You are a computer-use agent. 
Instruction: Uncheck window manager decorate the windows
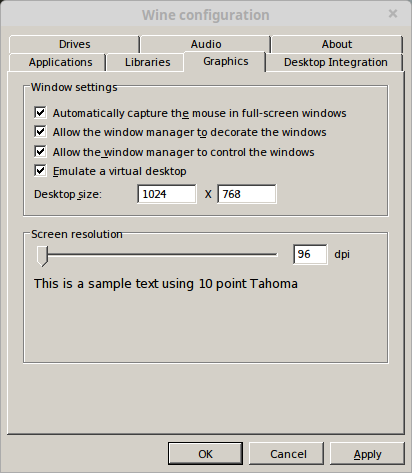click(40, 132)
